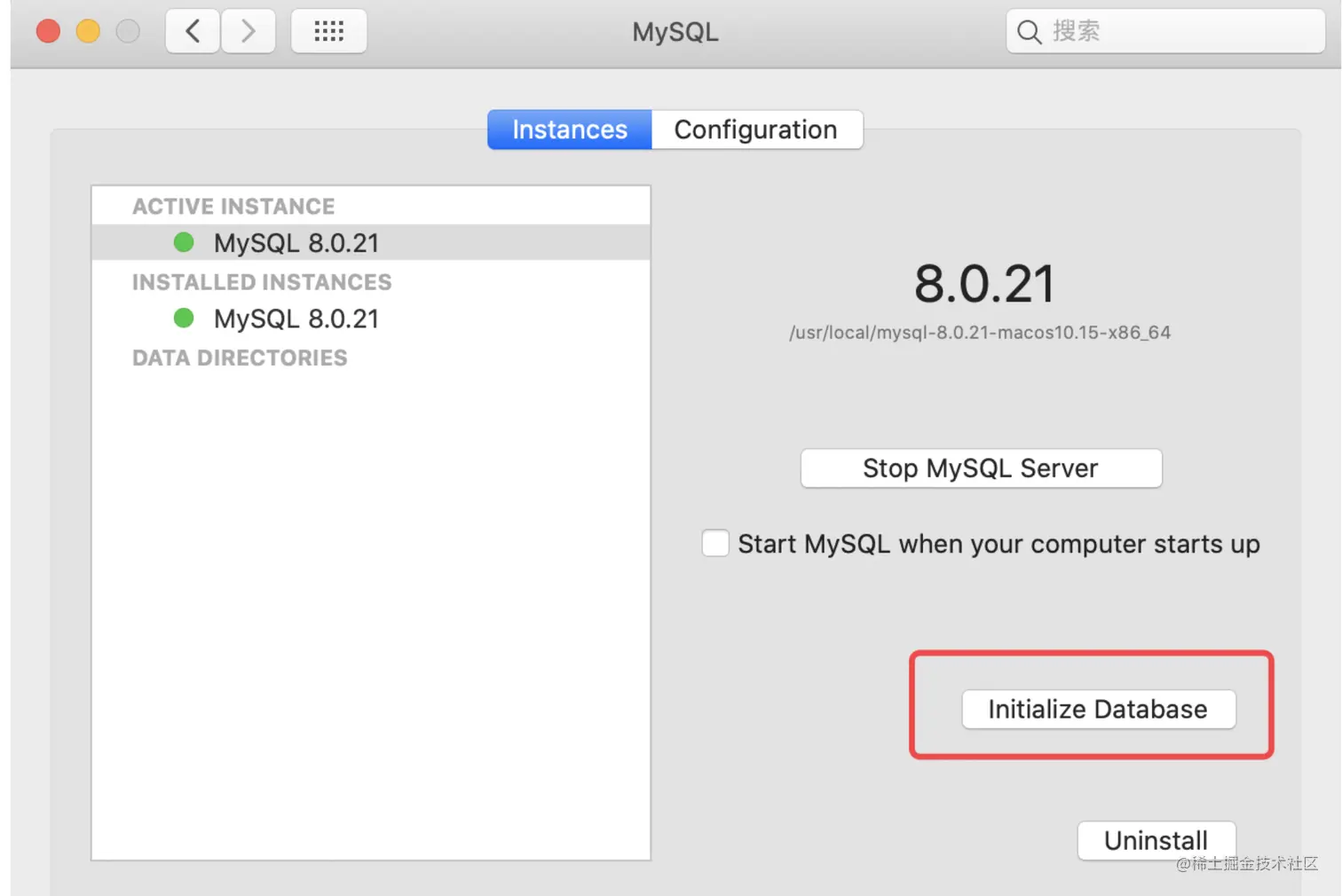Click the DATA DIRECTORIES header
1342x896 pixels.
coord(240,358)
